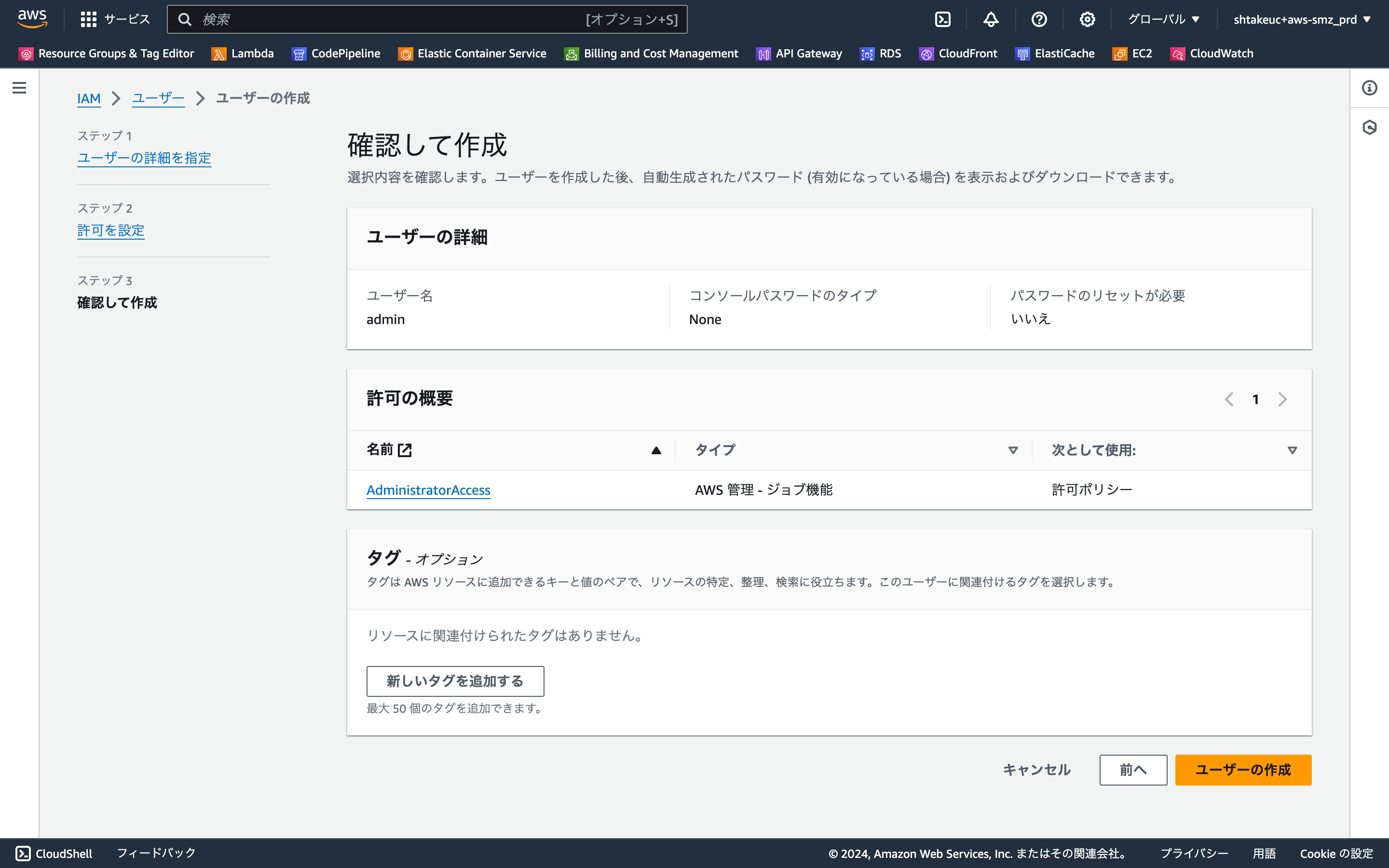
Task: Open the notifications bell icon
Action: (x=991, y=19)
